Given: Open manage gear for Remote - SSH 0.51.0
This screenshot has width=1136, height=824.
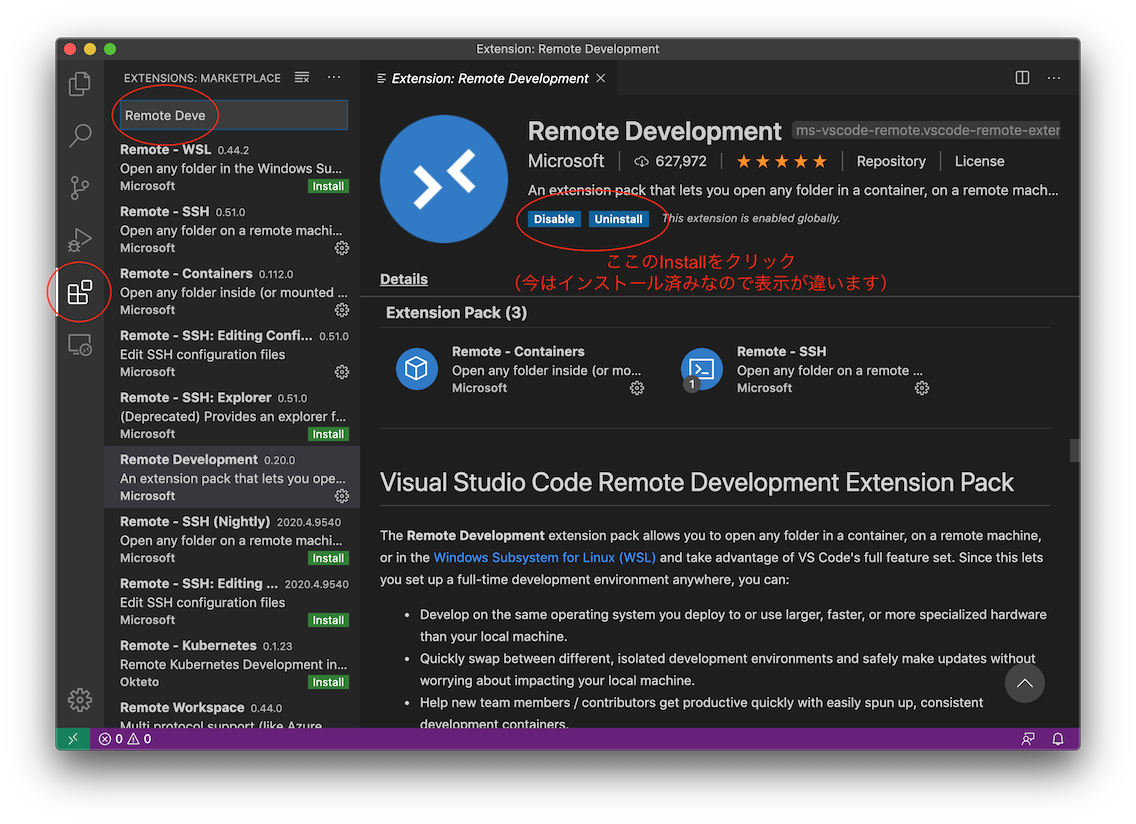Looking at the screenshot, I should [x=342, y=248].
